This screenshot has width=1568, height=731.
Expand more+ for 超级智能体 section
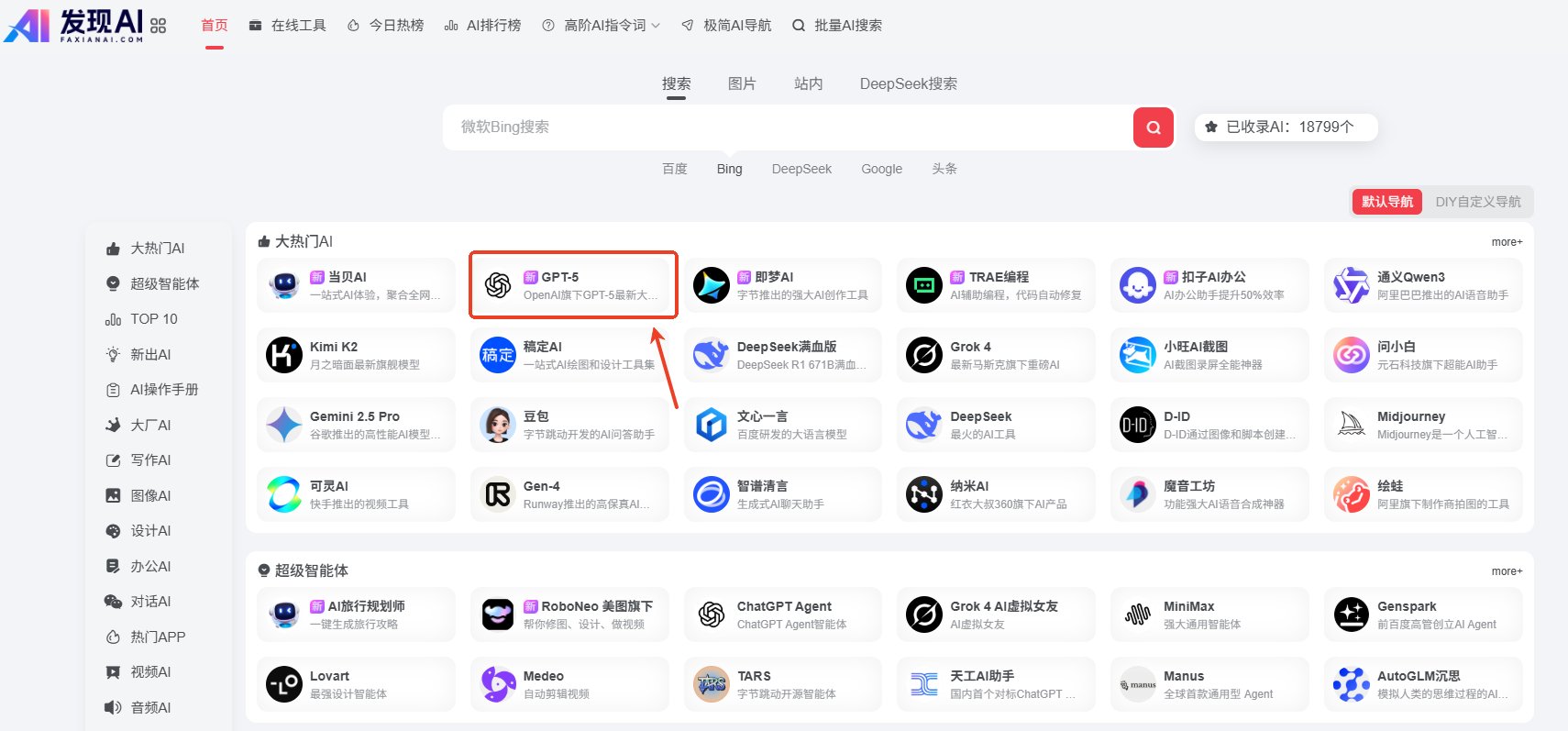1507,571
